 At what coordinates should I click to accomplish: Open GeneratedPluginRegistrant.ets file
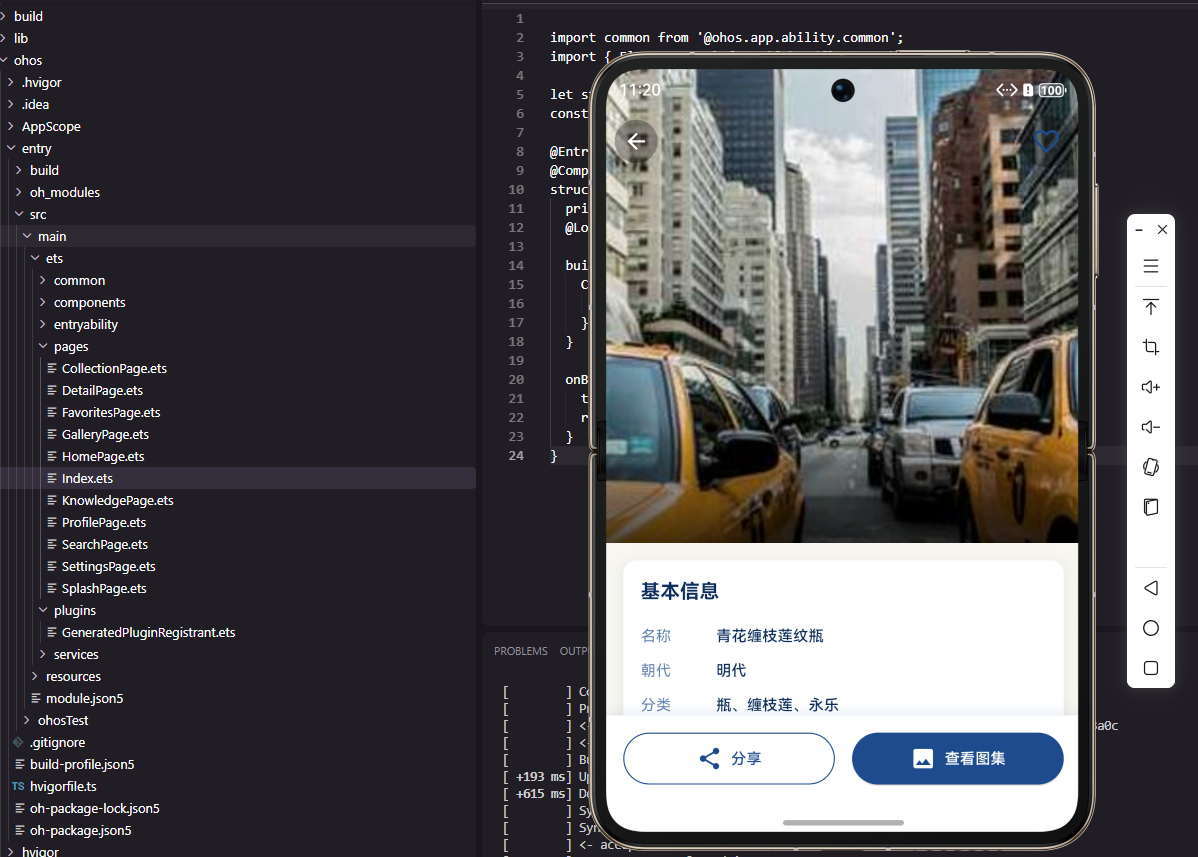pyautogui.click(x=148, y=633)
